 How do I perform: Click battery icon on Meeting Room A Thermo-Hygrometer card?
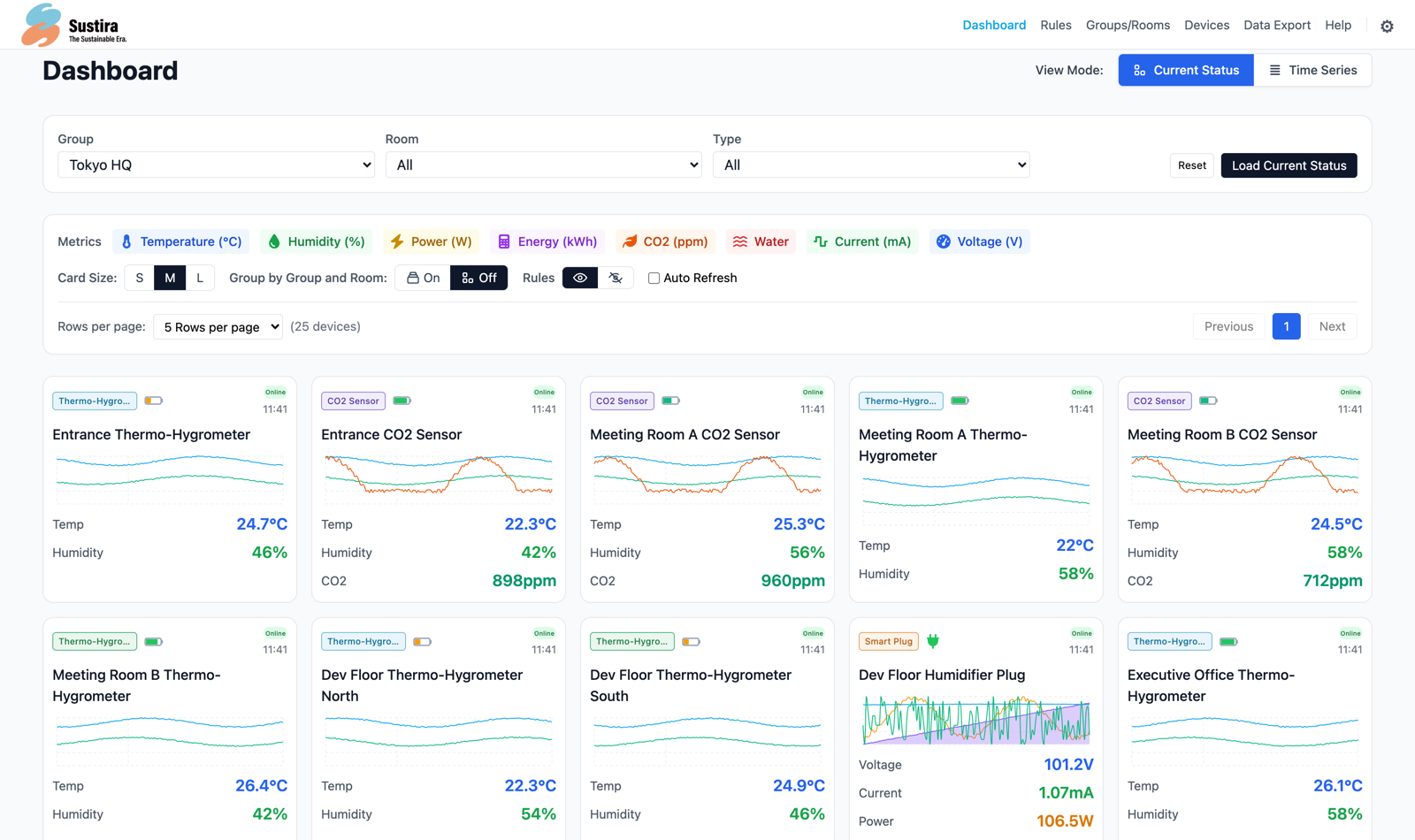coord(960,401)
